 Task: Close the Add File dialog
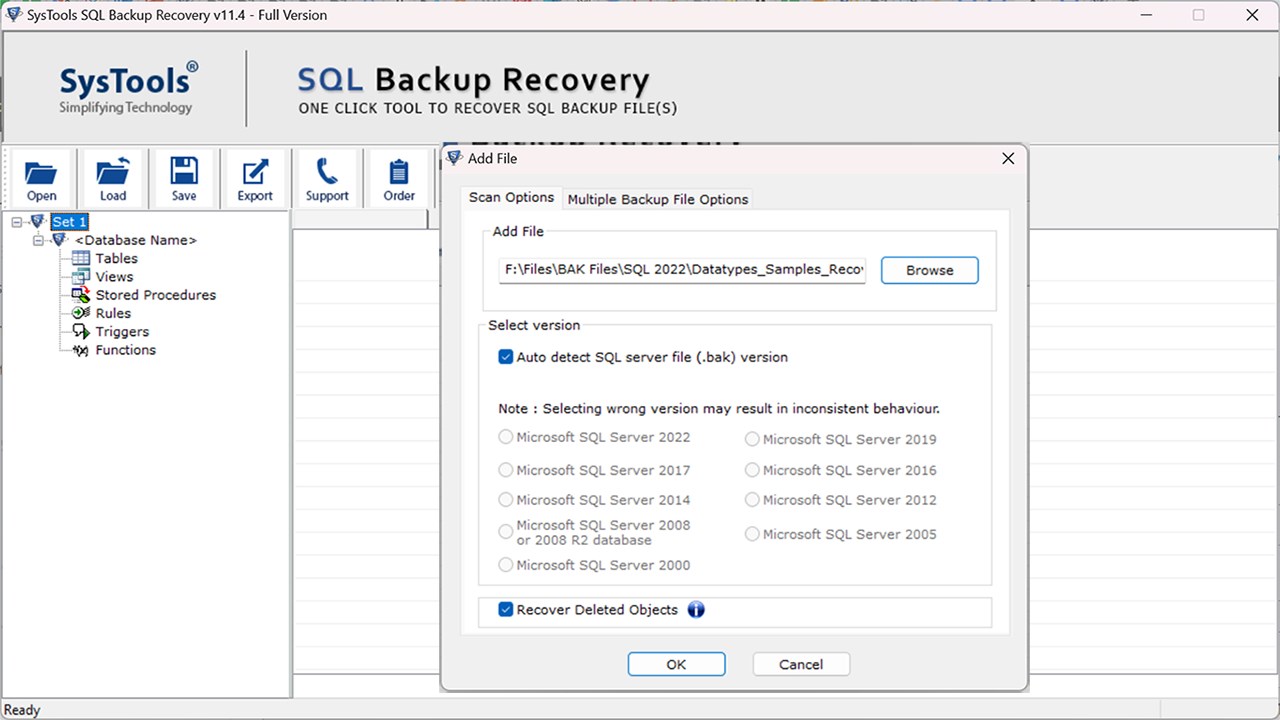click(1008, 158)
